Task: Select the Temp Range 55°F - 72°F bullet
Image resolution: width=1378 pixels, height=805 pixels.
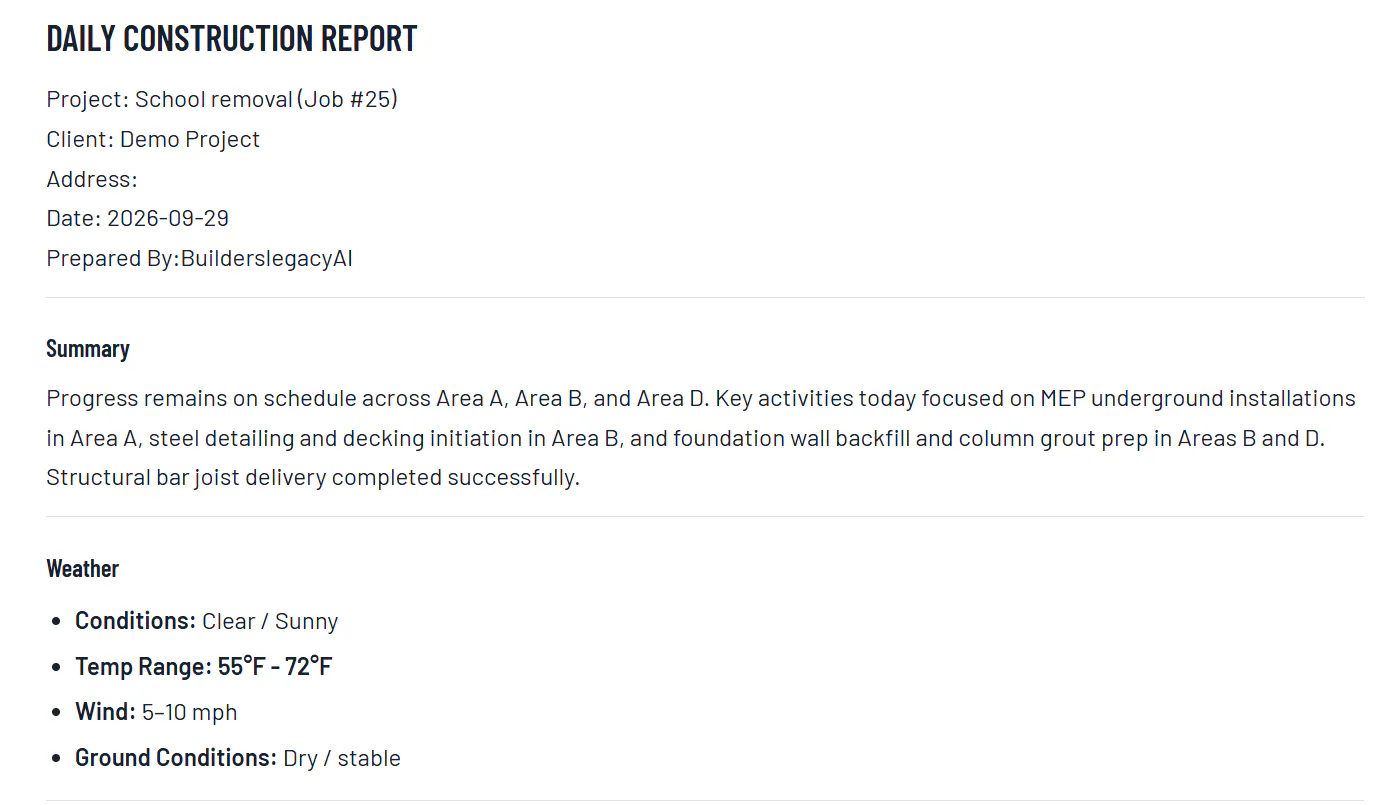Action: [x=204, y=666]
